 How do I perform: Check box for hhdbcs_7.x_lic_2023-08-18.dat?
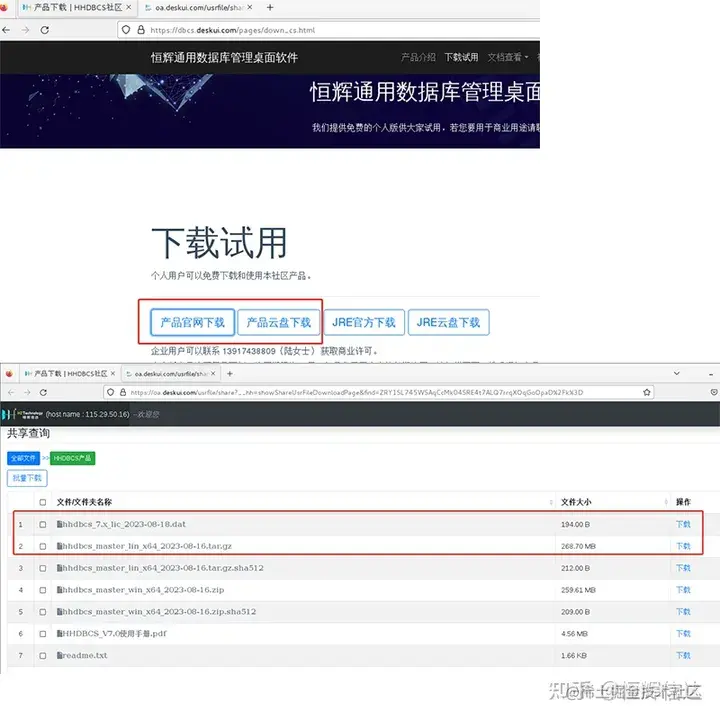pos(43,524)
